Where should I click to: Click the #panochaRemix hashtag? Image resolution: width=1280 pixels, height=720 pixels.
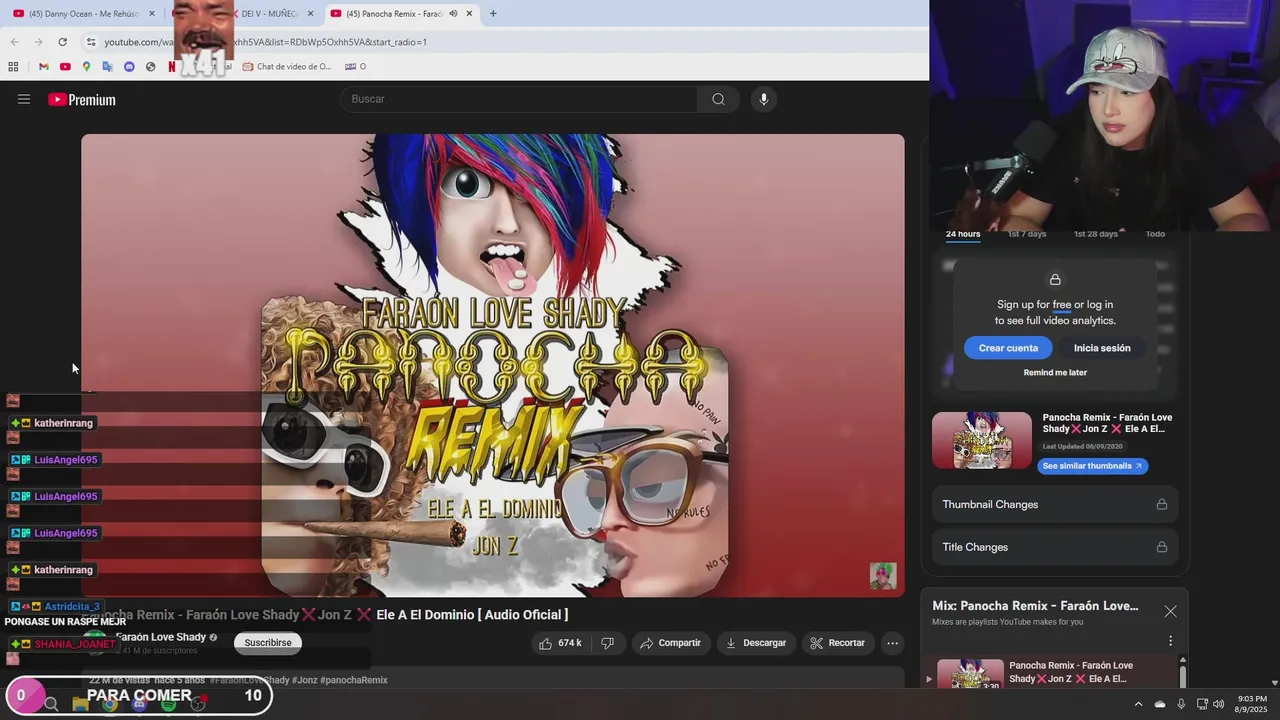354,680
